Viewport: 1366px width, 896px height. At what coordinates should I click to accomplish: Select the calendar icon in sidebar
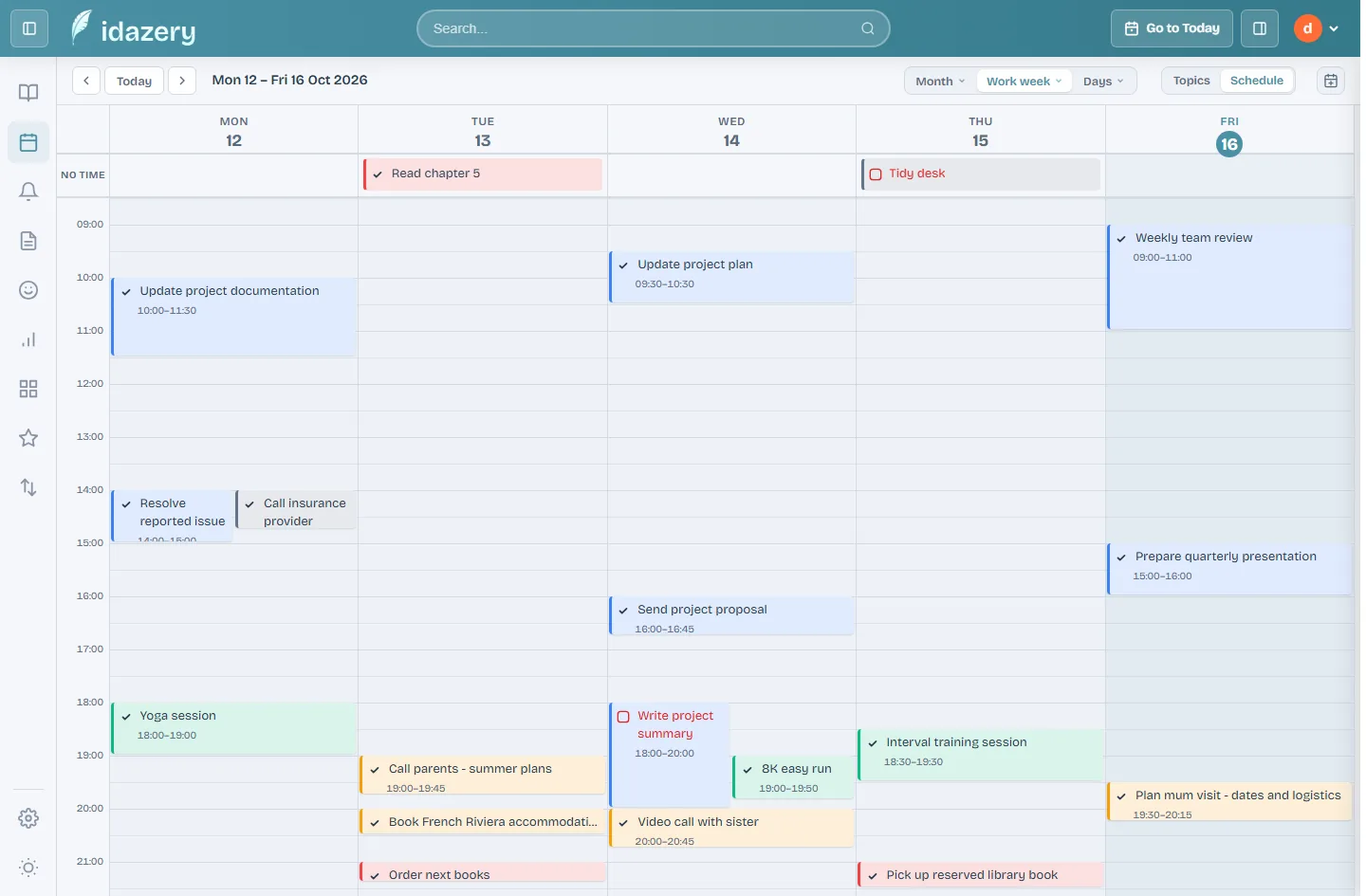(x=28, y=142)
